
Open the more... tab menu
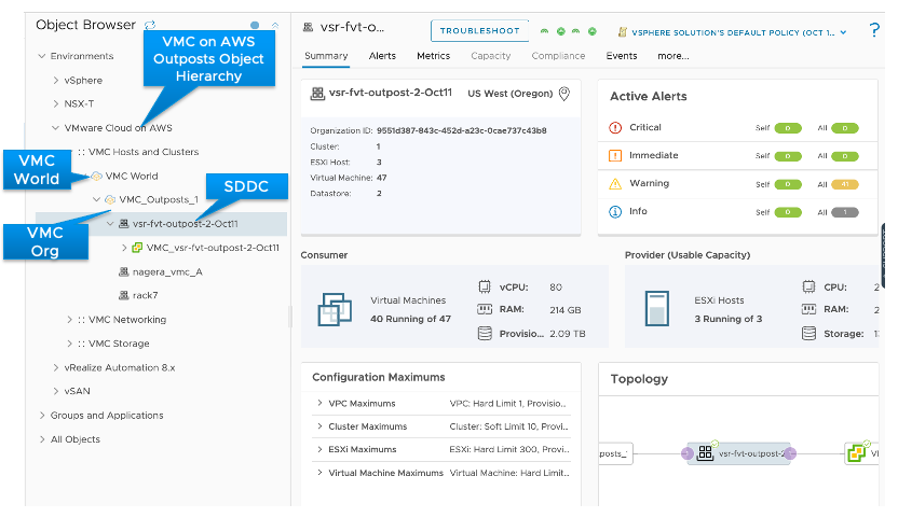click(x=673, y=56)
